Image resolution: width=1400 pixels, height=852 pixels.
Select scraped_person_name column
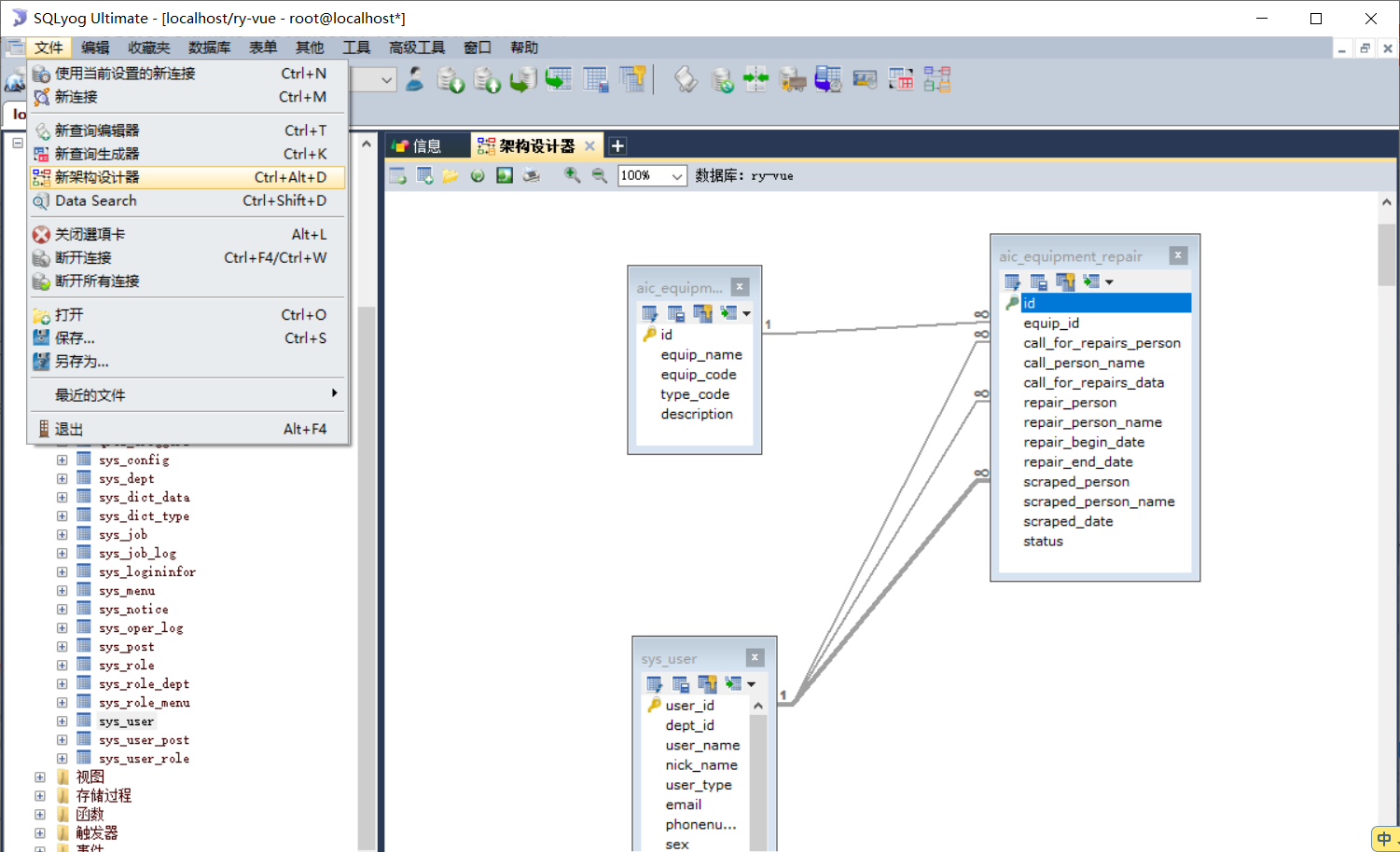click(x=1099, y=502)
